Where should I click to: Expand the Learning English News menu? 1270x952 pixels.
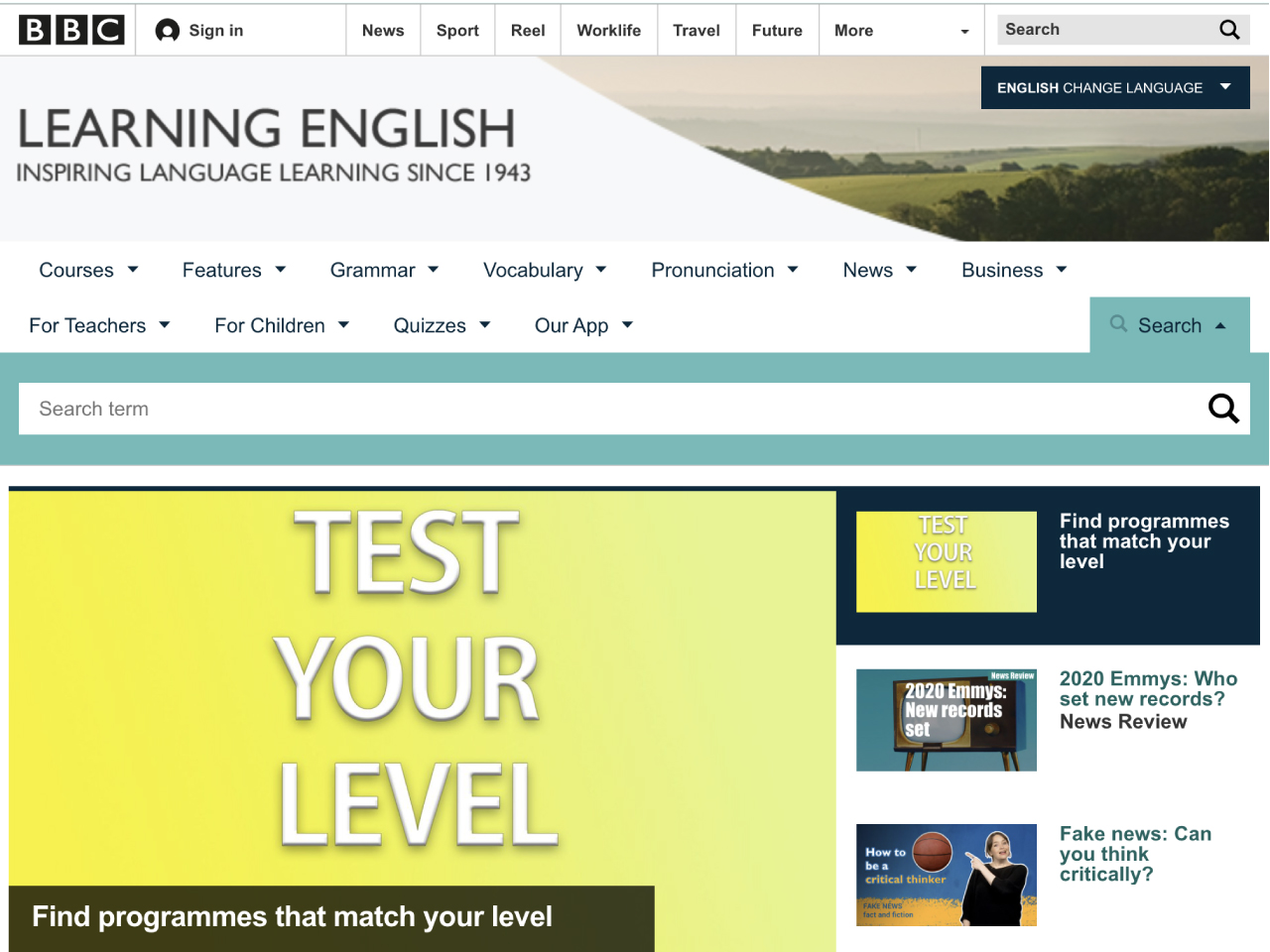pyautogui.click(x=880, y=270)
